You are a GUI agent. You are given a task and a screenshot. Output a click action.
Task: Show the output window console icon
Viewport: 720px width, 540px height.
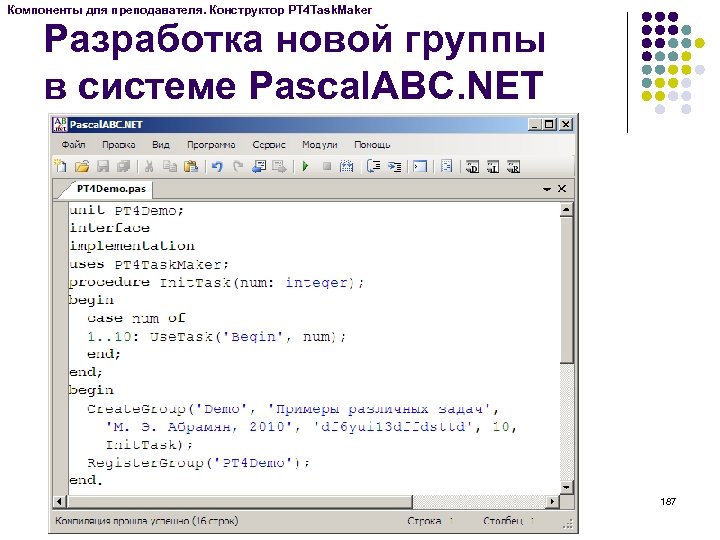click(x=420, y=166)
